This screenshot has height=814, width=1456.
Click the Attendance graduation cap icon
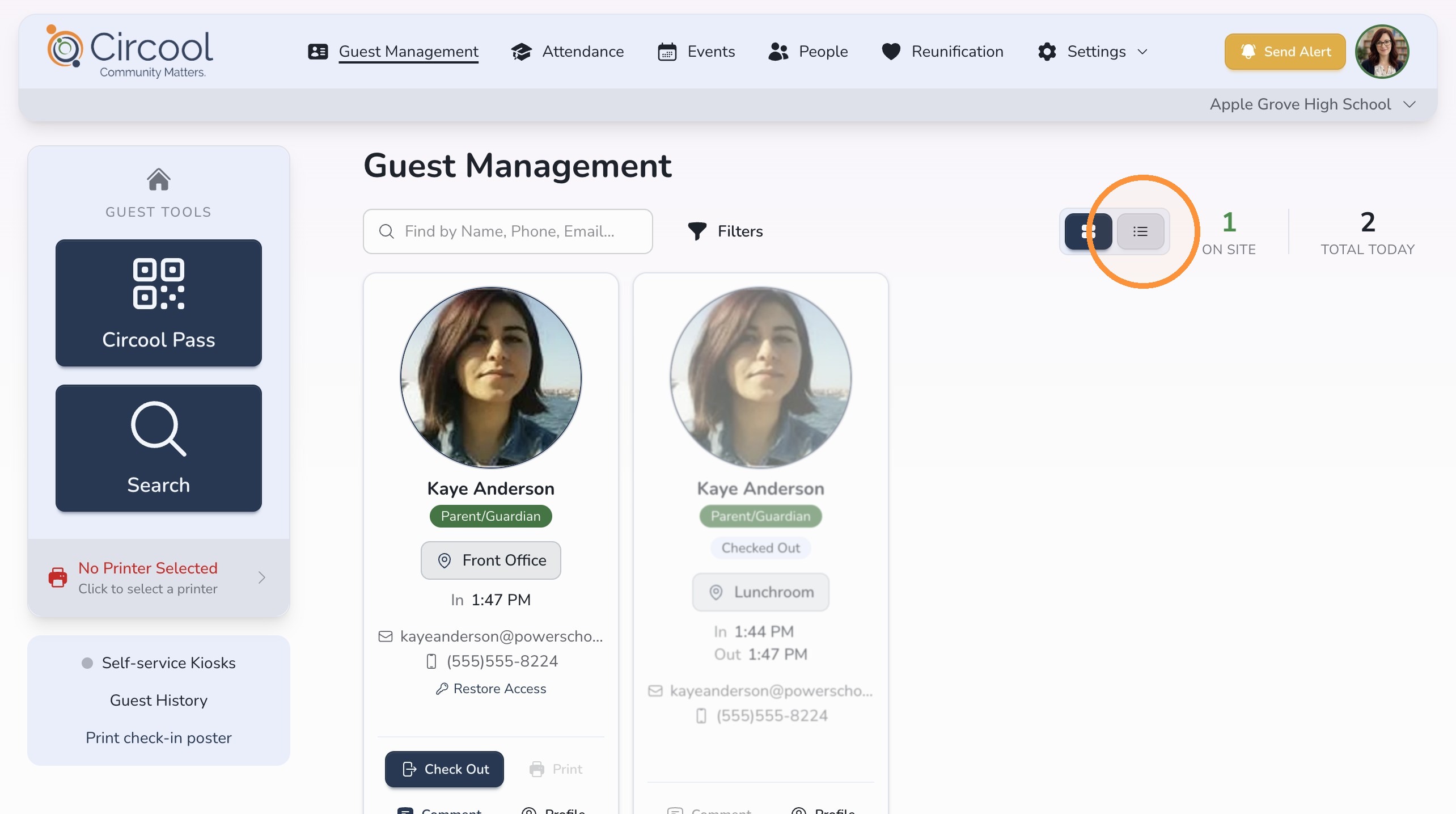(521, 52)
